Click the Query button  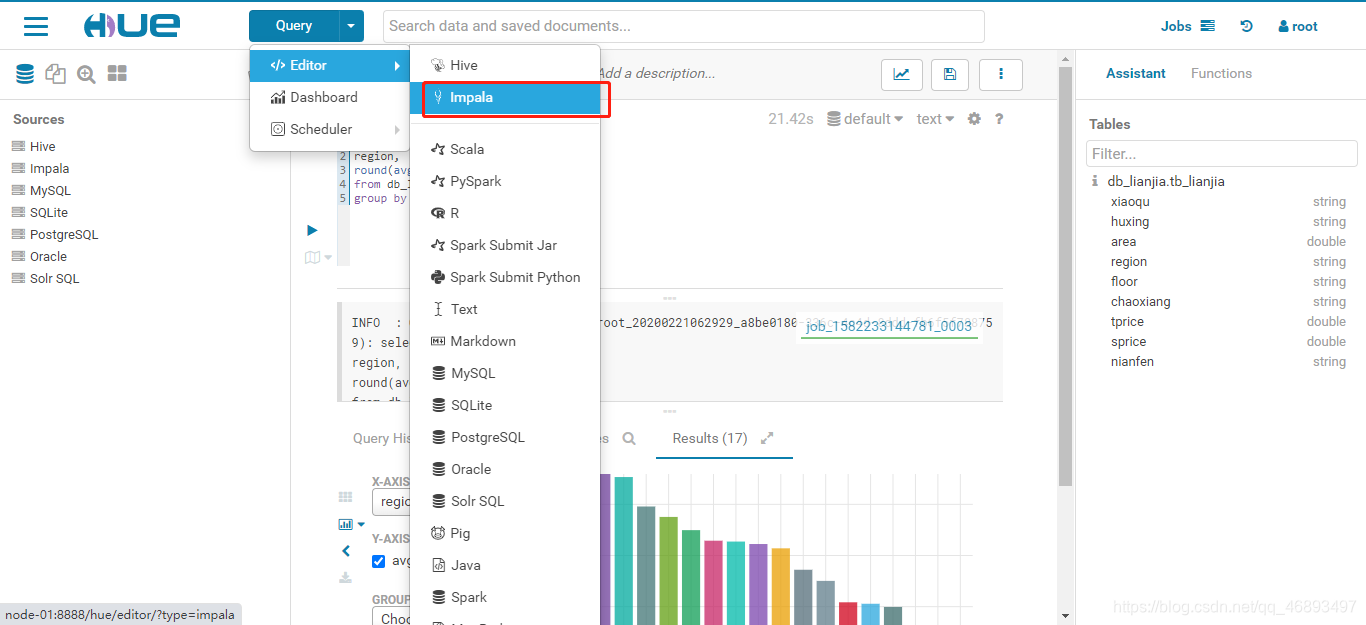pyautogui.click(x=294, y=26)
